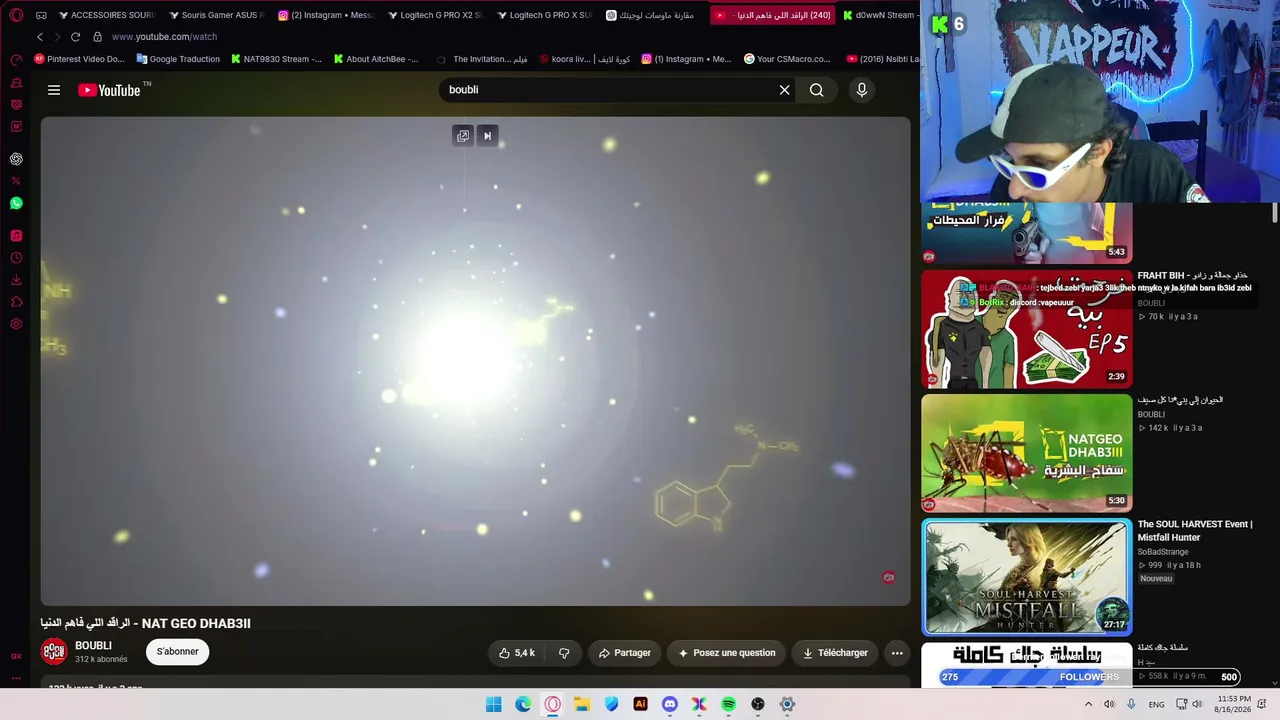The height and width of the screenshot is (720, 1280).
Task: Open History clock in the Opera sidebar
Action: coord(16,258)
